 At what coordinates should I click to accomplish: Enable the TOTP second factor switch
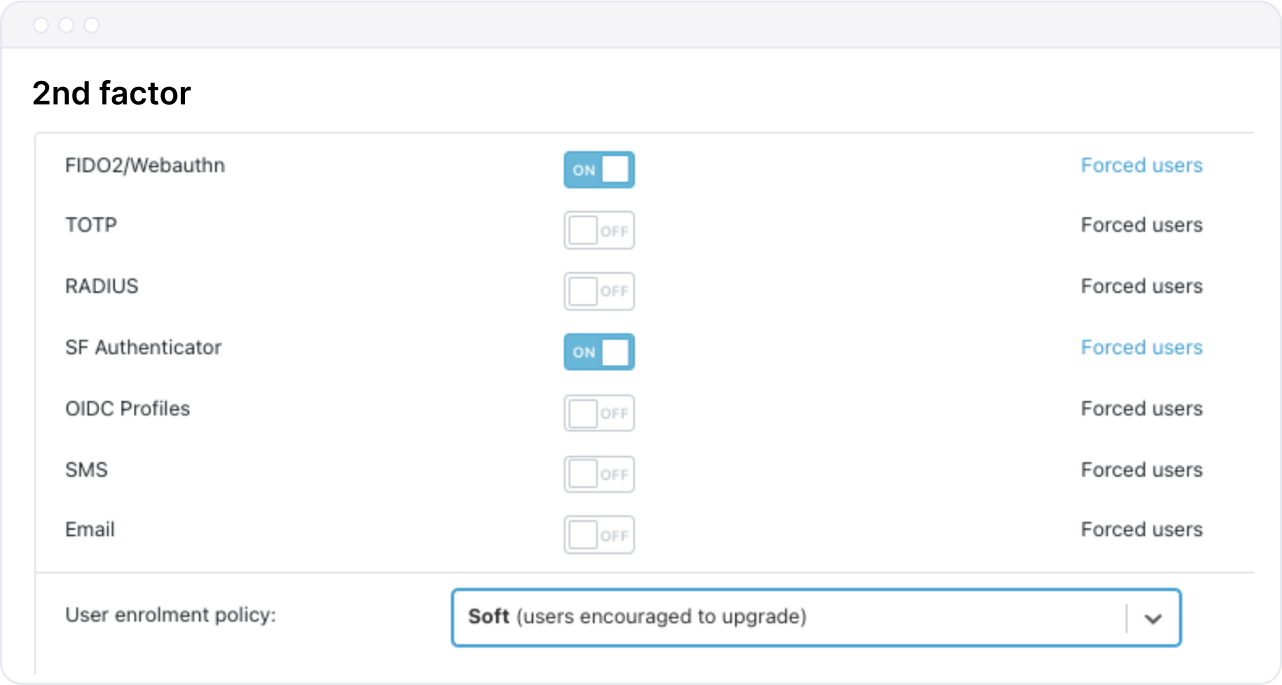(599, 231)
